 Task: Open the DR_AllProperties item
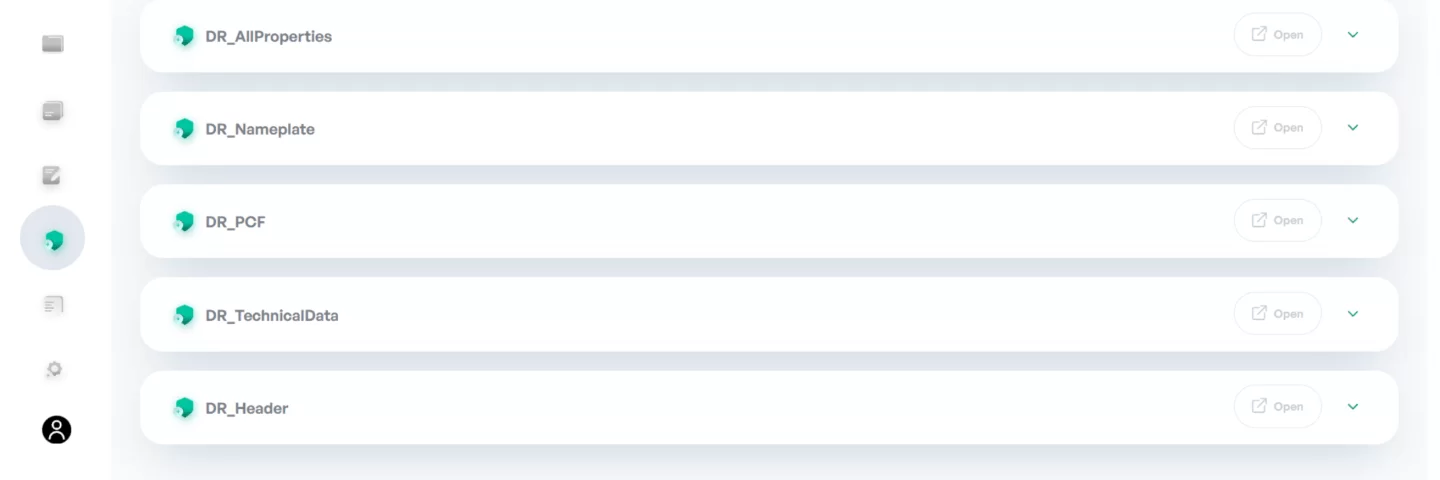(x=1277, y=35)
